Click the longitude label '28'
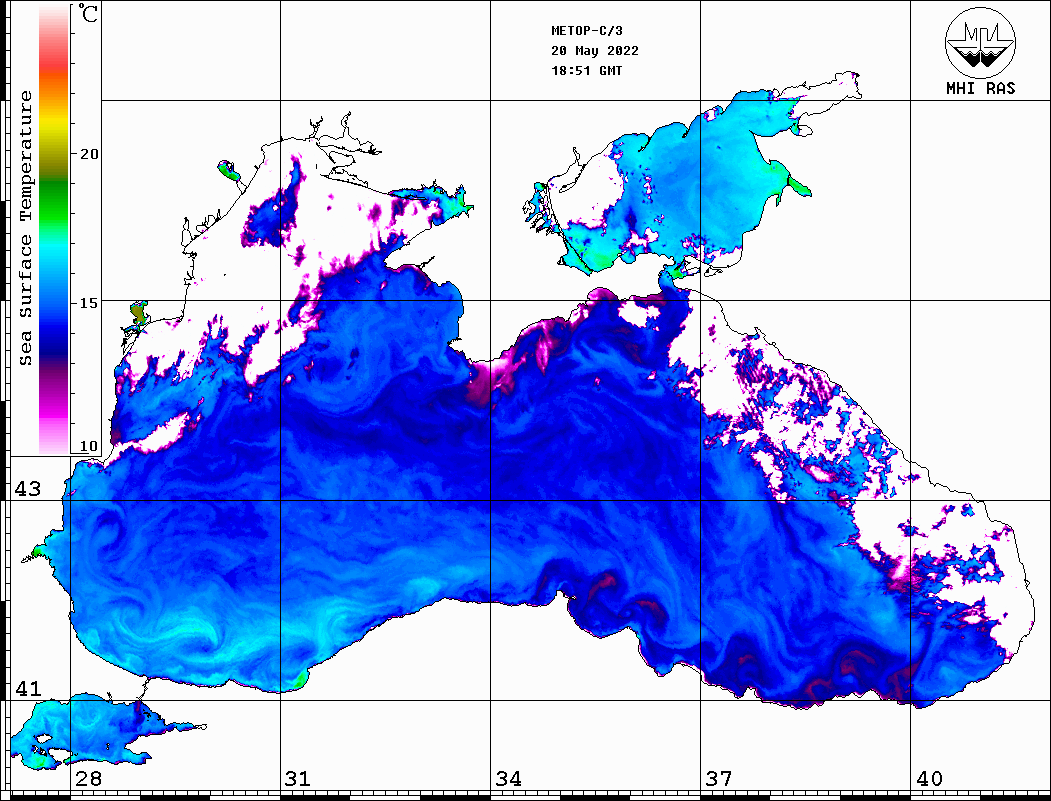This screenshot has width=1051, height=801. tap(88, 778)
